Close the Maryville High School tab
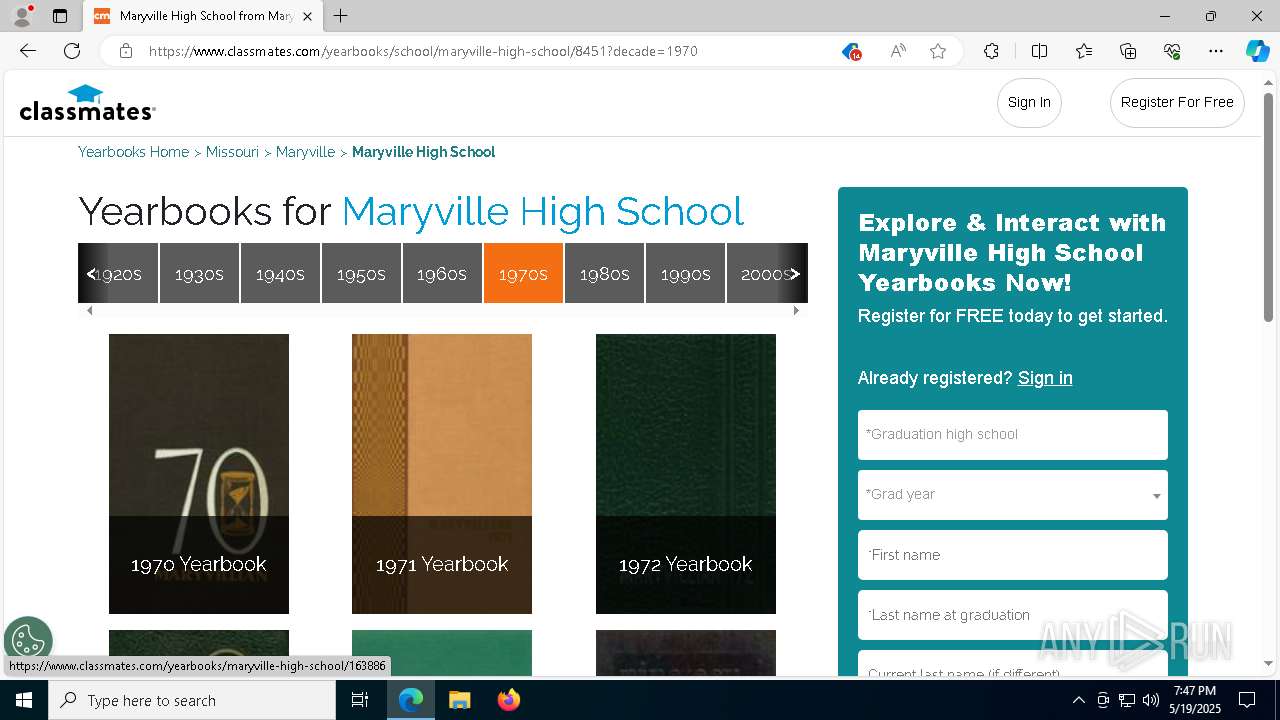 (x=307, y=16)
